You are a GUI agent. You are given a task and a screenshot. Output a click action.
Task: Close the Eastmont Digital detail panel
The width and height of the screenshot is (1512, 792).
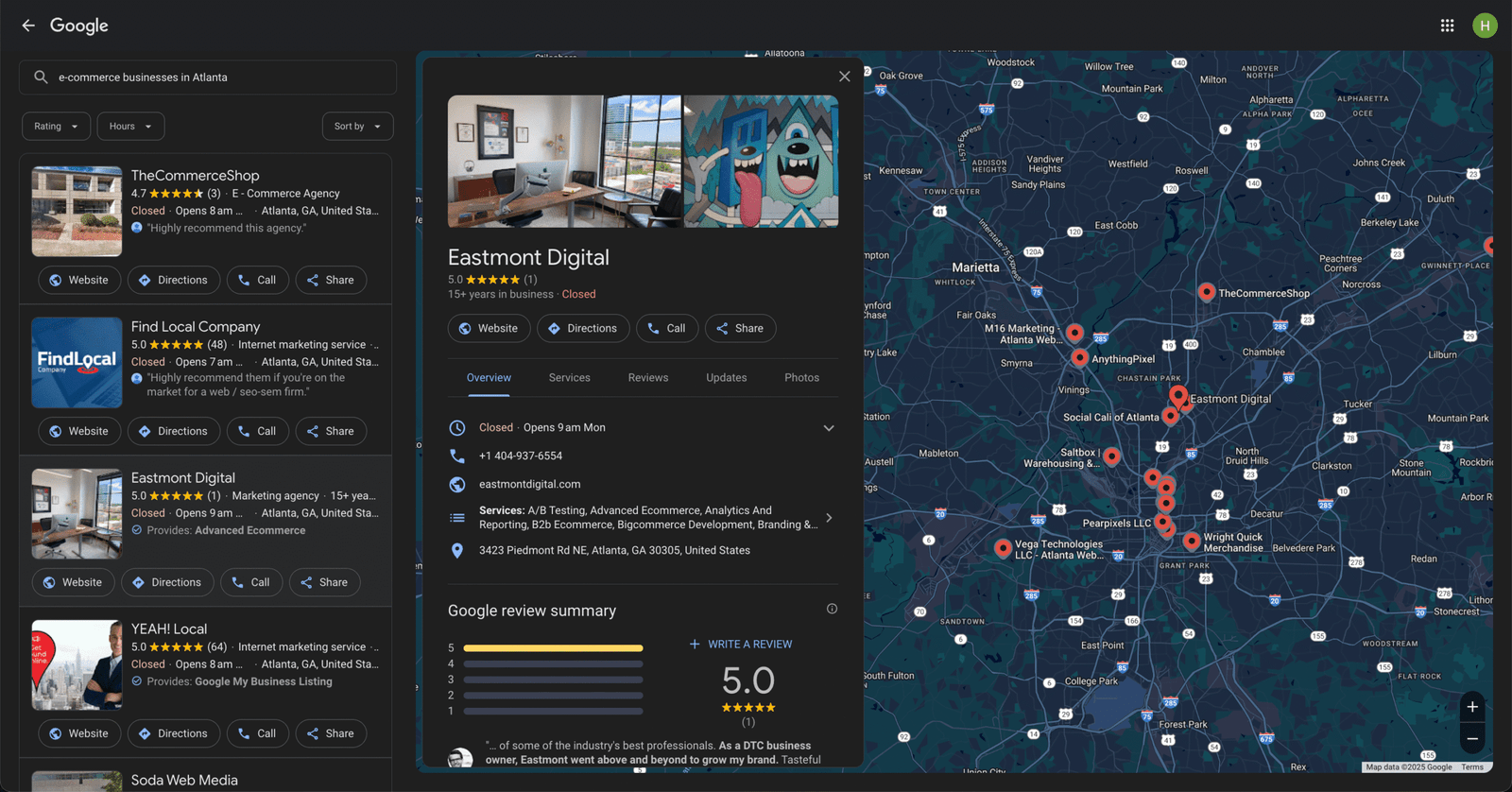pos(845,77)
